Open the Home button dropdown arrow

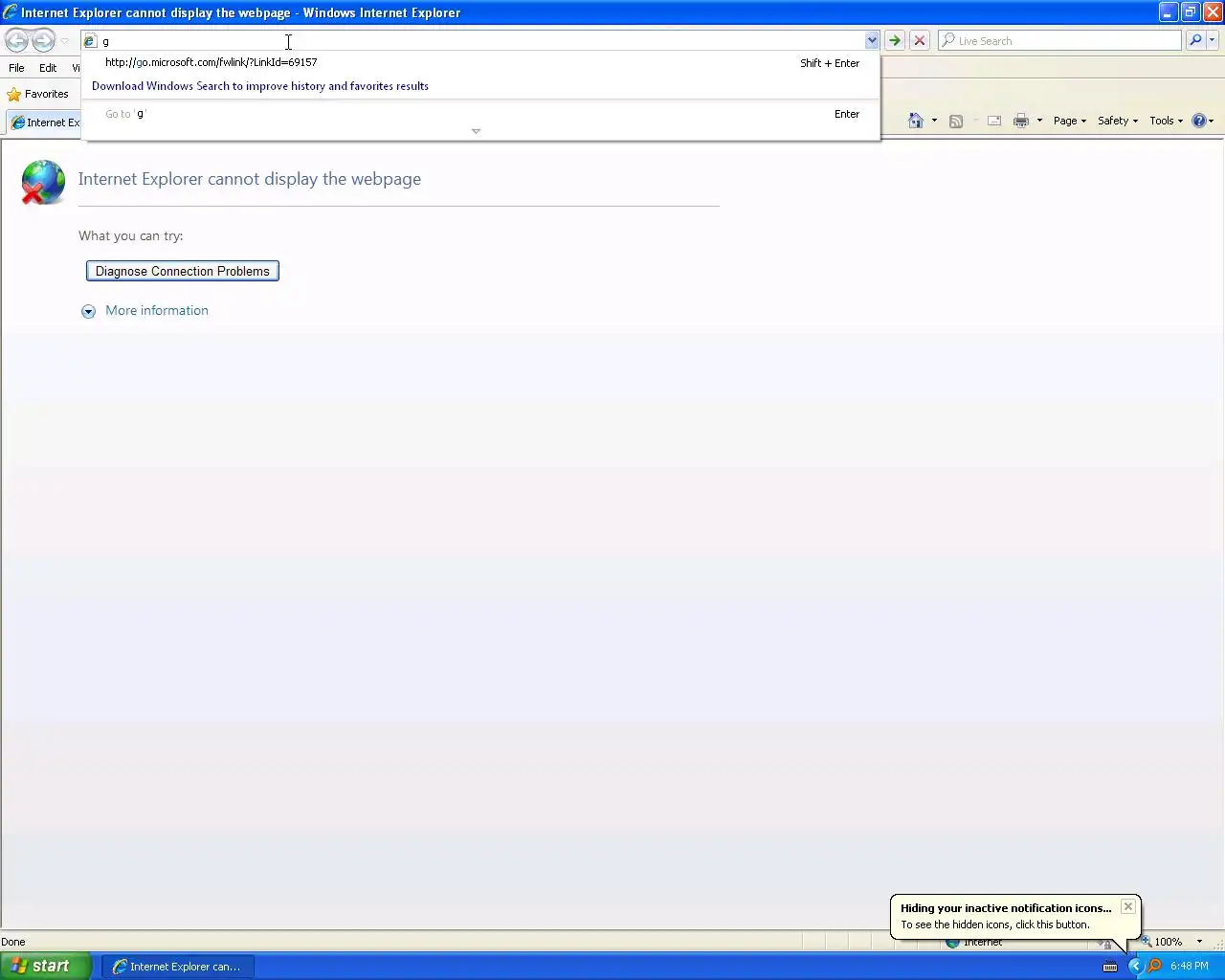934,121
